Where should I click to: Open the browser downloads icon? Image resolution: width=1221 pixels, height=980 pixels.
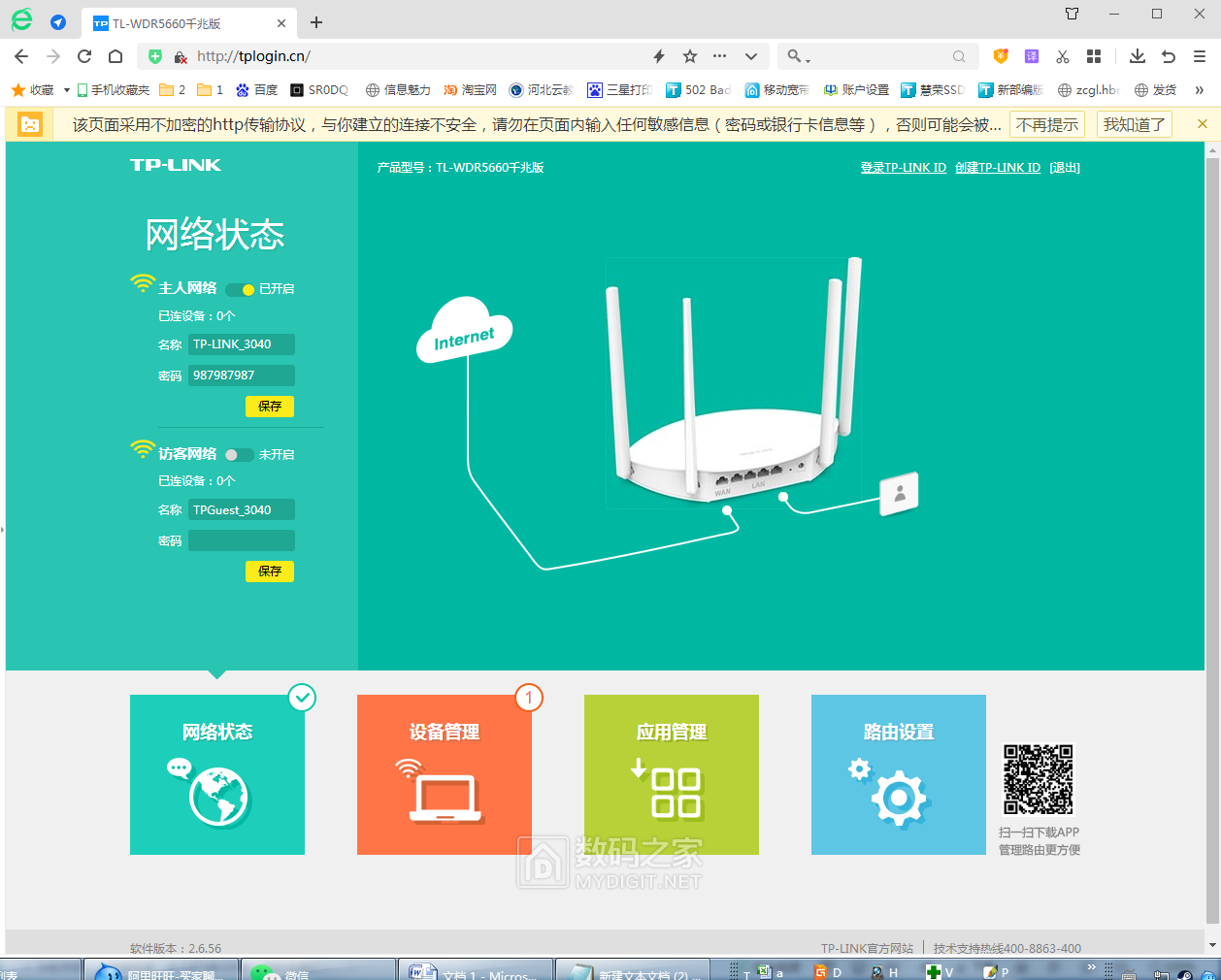tap(1138, 56)
